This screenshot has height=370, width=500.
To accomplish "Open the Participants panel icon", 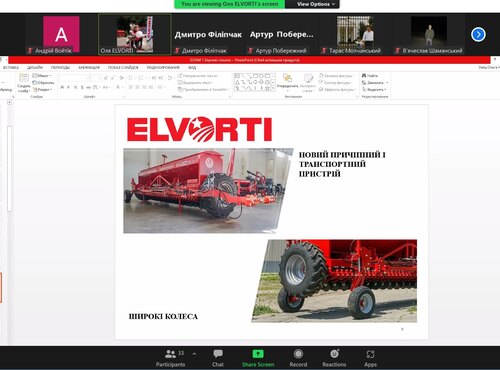I will pyautogui.click(x=170, y=354).
